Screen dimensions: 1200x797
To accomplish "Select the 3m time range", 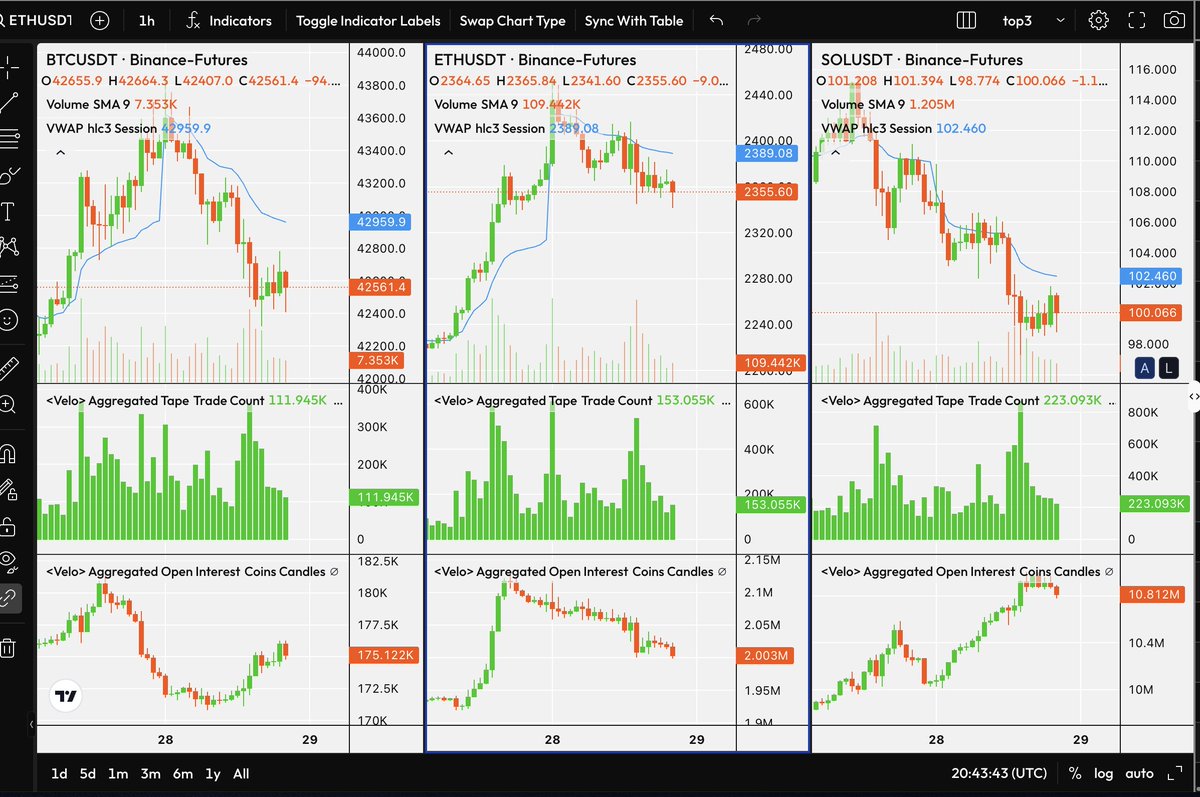I will [150, 774].
